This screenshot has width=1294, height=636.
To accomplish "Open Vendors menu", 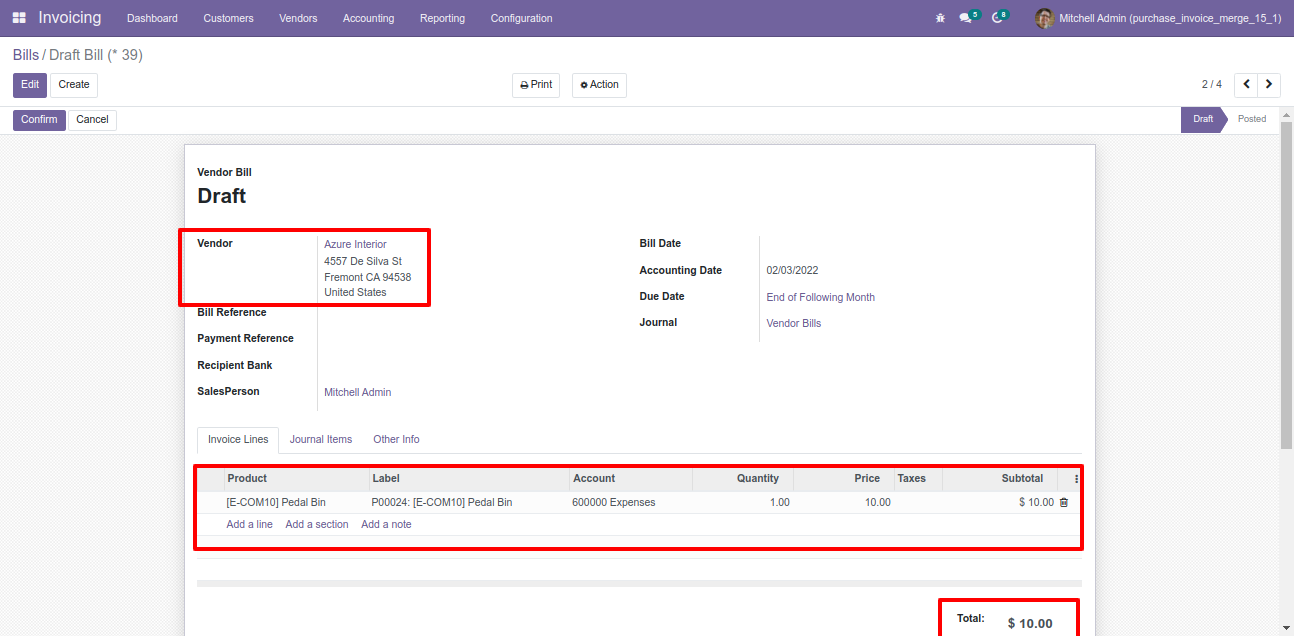I will pos(298,18).
